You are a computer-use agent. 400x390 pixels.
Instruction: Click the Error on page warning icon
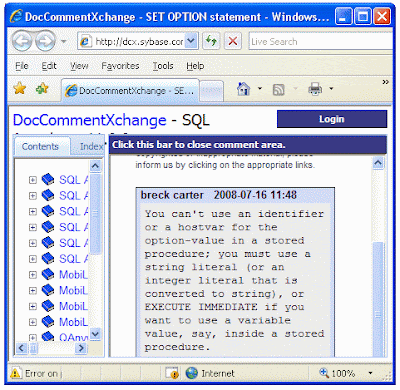[x=15, y=373]
